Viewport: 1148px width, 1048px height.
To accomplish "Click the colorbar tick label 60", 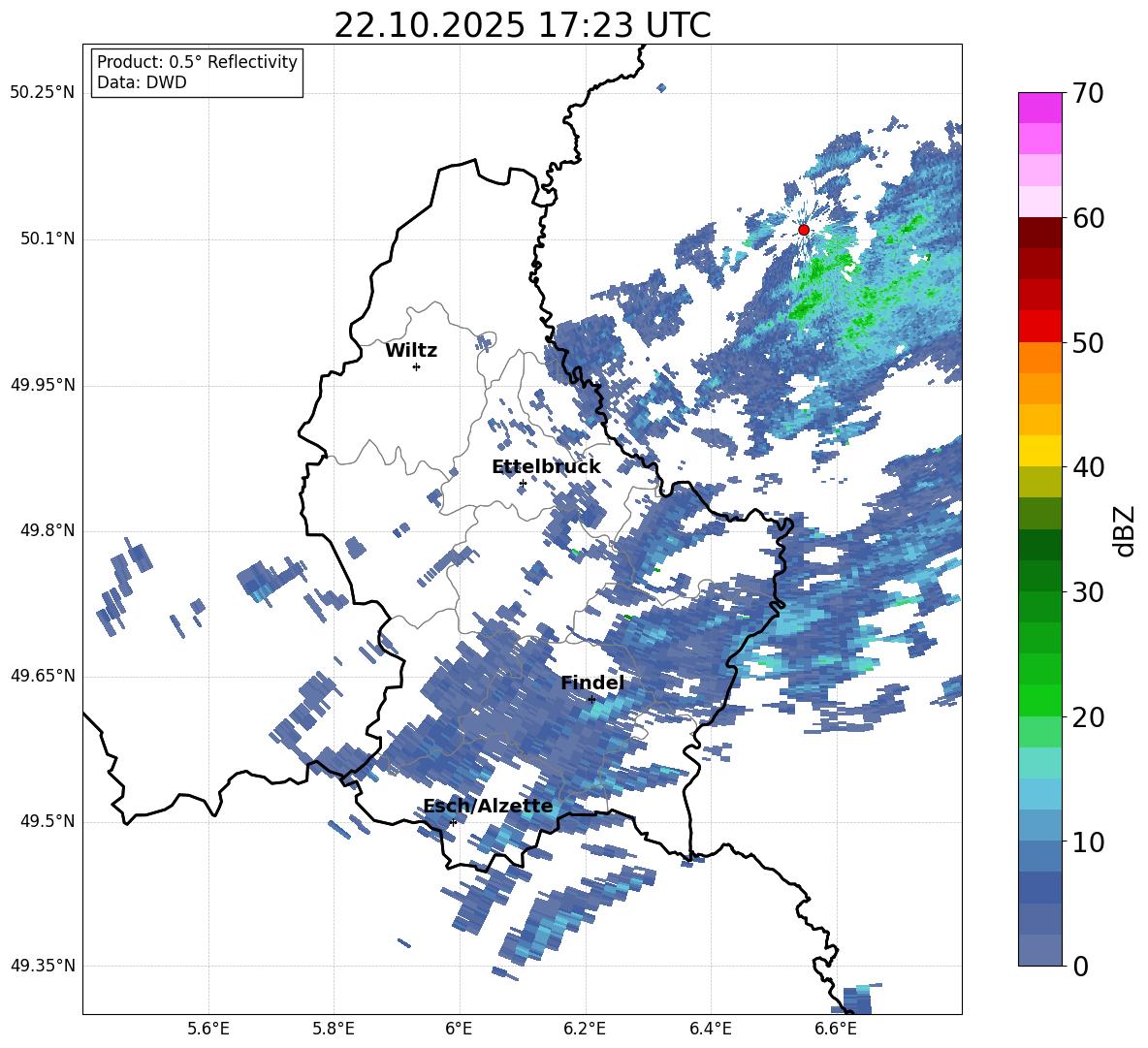I will tap(1088, 218).
